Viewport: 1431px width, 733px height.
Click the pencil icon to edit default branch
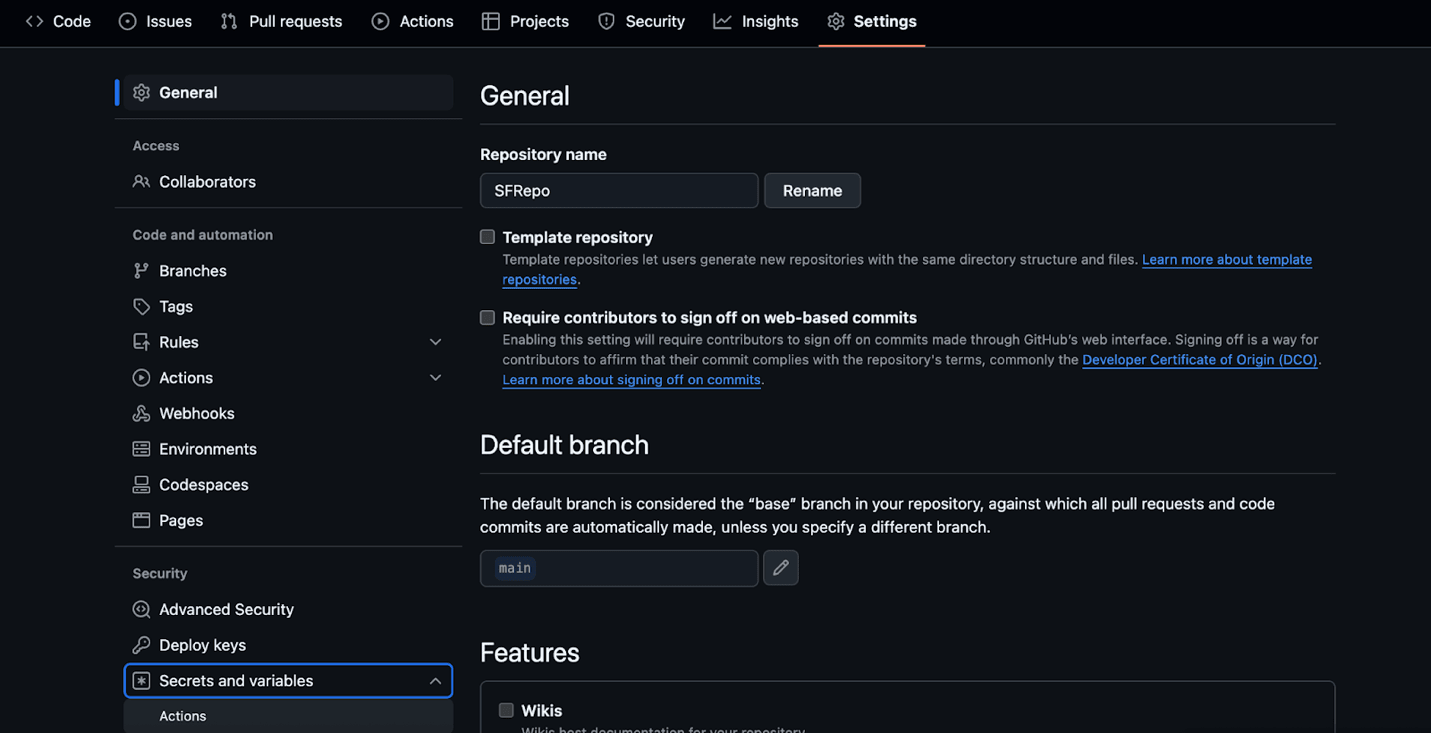780,568
